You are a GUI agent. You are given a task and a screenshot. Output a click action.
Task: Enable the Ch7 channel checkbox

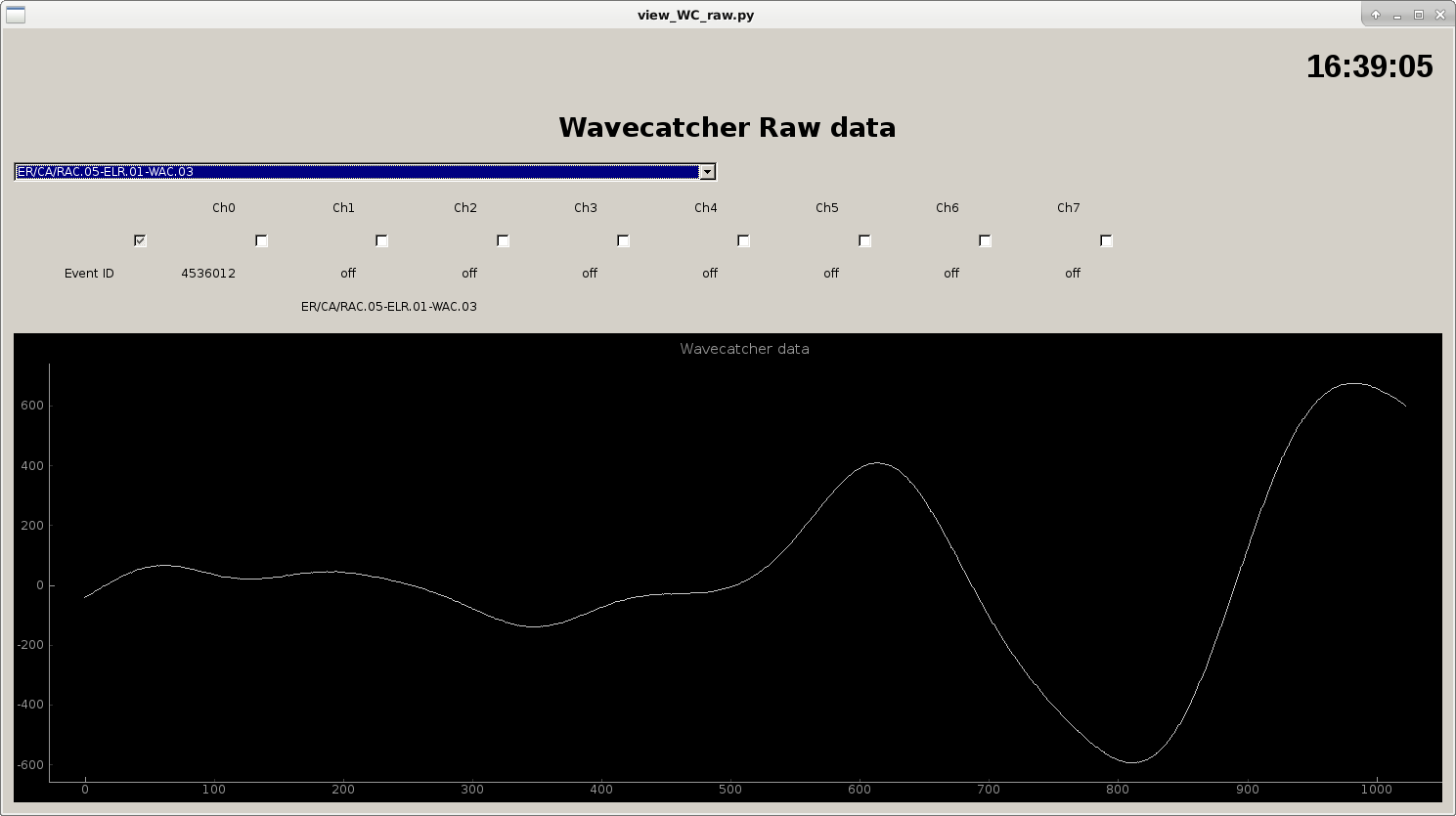tap(1105, 239)
